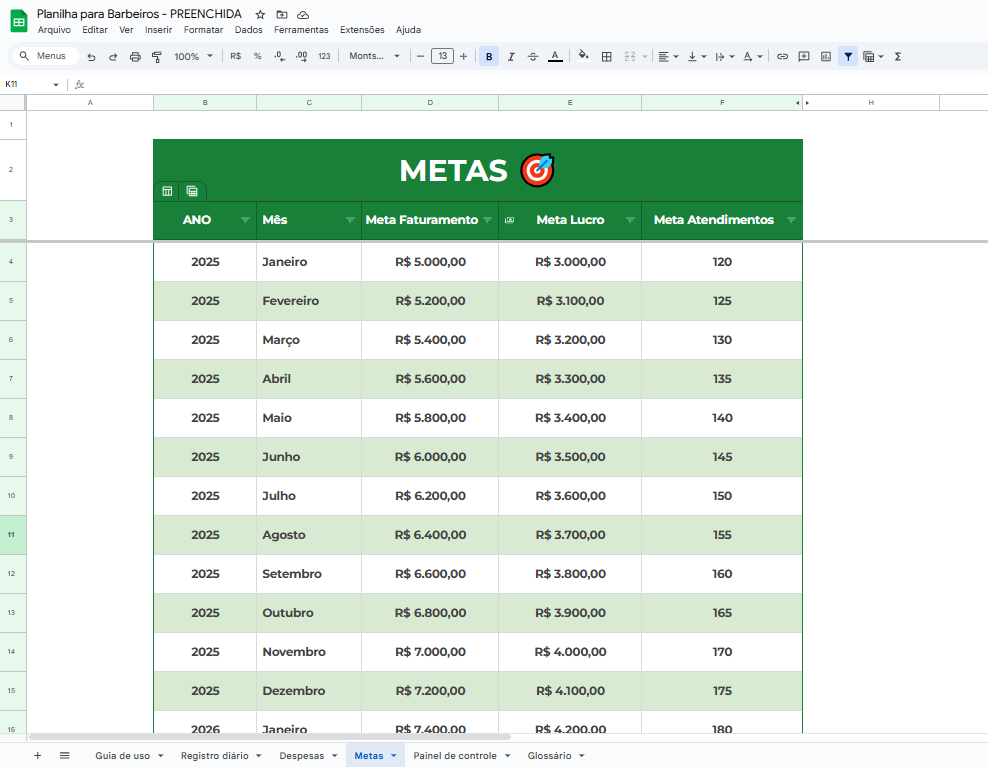
Task: Open the zoom 100% dropdown
Action: [x=193, y=57]
